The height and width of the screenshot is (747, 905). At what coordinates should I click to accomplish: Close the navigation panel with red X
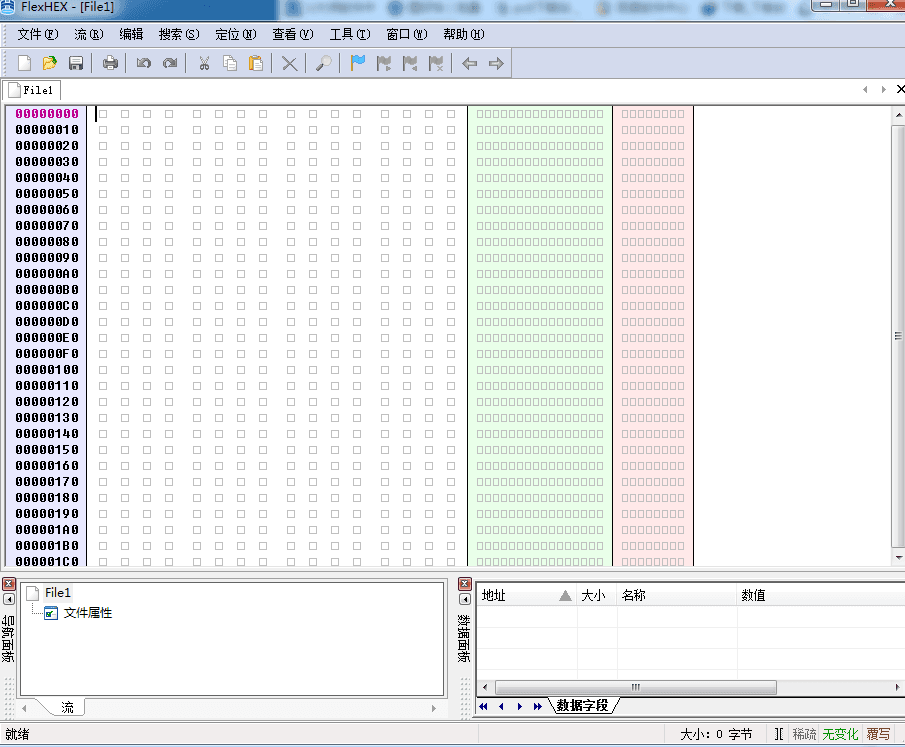(9, 584)
